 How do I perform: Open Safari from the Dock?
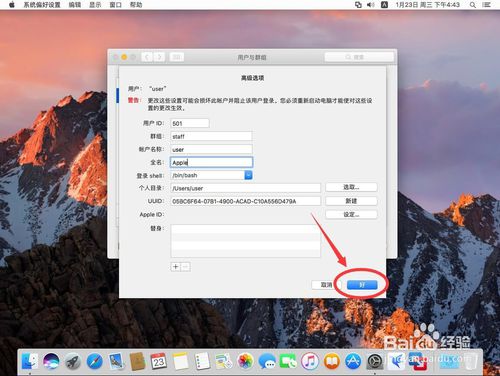point(95,362)
